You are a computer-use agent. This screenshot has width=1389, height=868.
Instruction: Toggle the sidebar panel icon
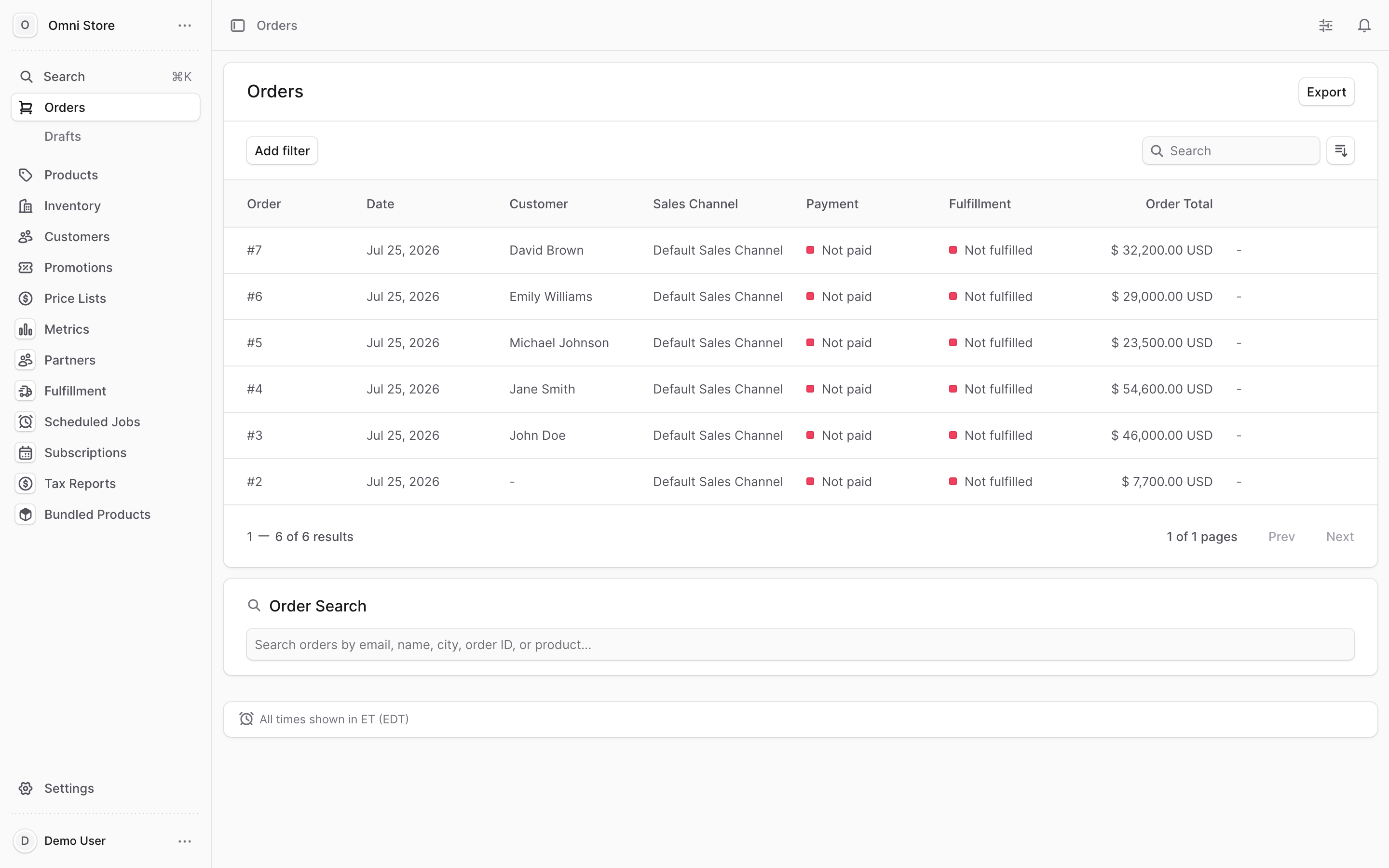[238, 25]
